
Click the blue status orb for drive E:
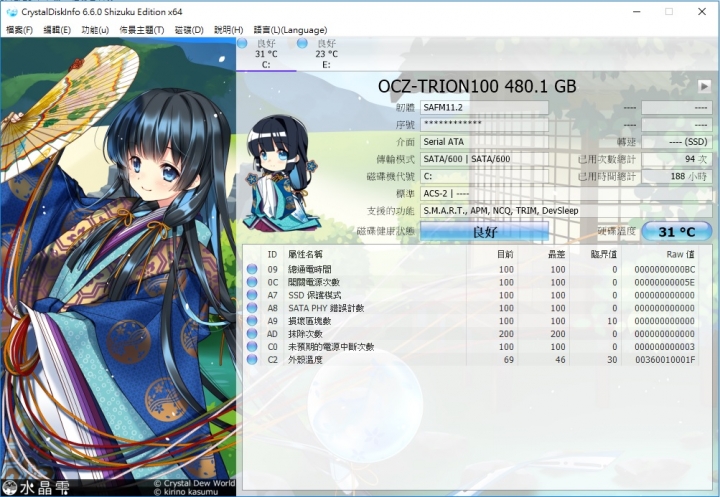point(302,43)
